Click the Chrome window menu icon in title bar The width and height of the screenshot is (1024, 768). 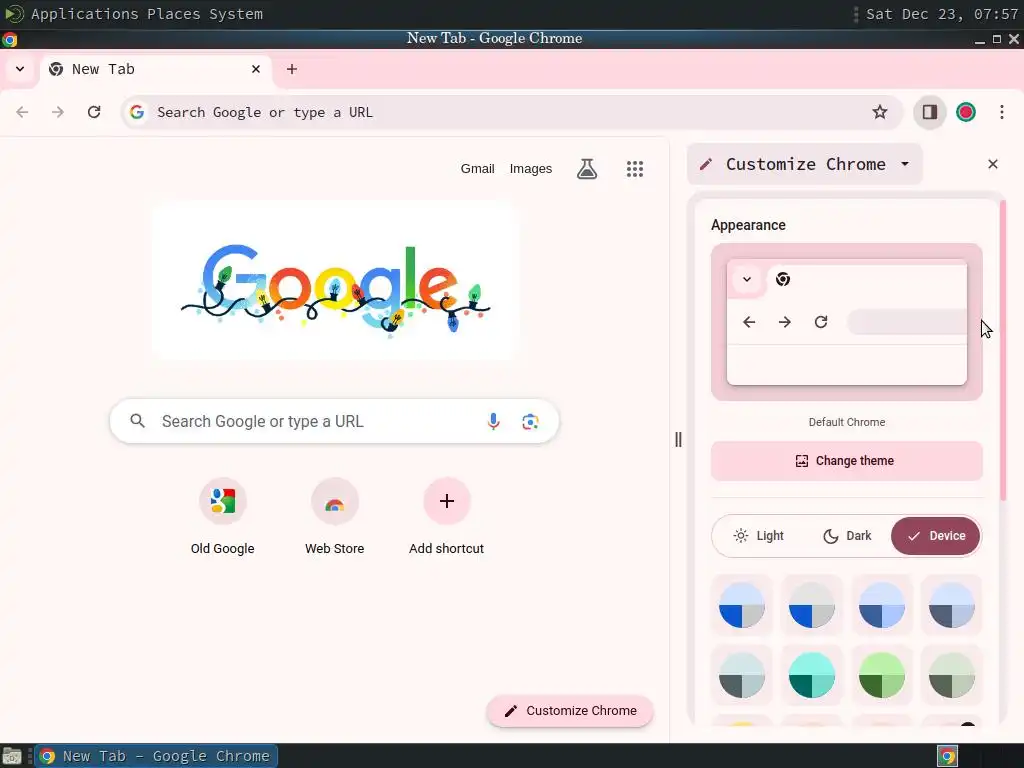10,39
